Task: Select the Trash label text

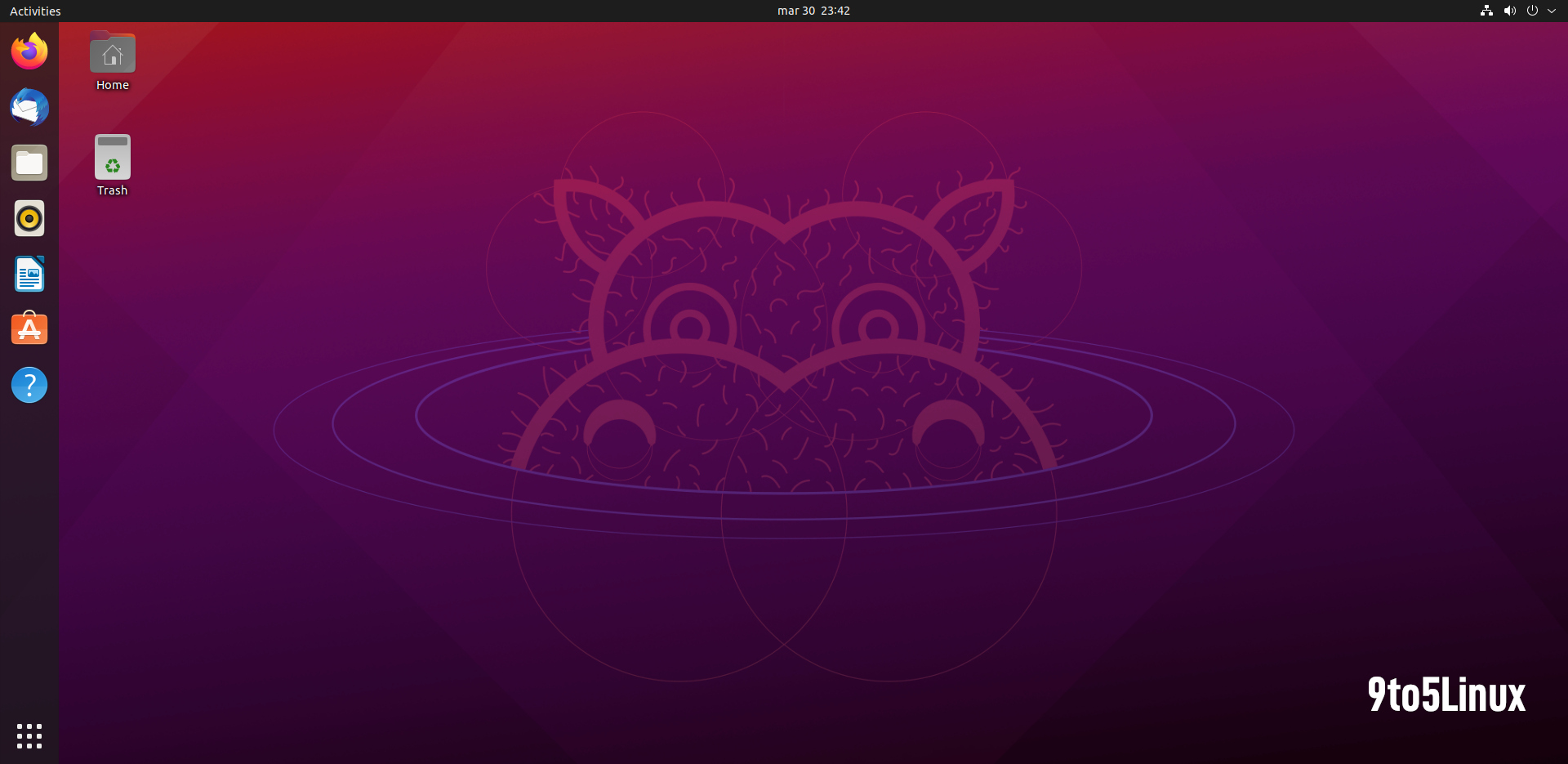Action: pos(112,190)
